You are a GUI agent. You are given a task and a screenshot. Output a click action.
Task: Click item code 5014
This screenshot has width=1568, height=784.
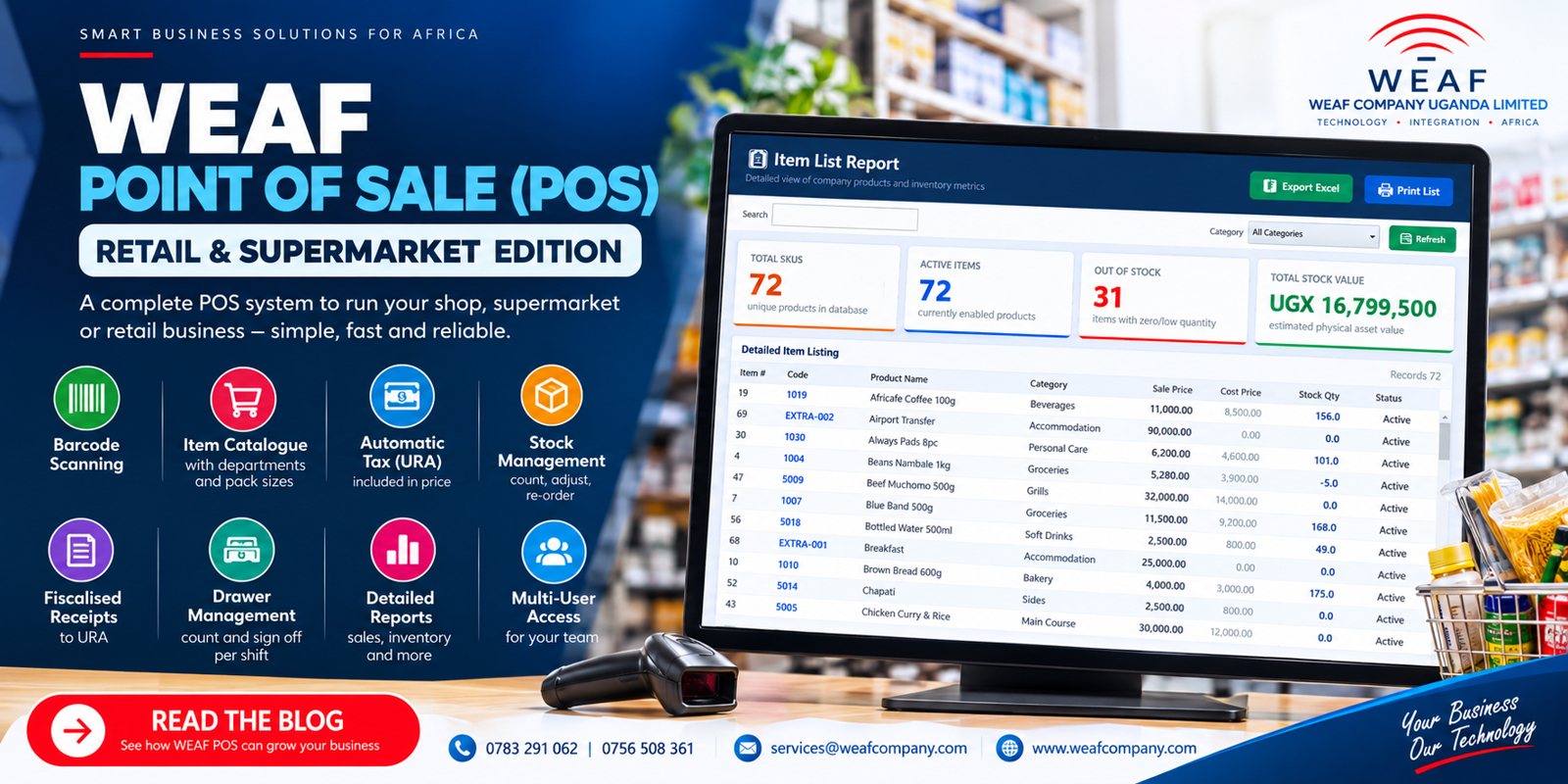click(x=788, y=586)
